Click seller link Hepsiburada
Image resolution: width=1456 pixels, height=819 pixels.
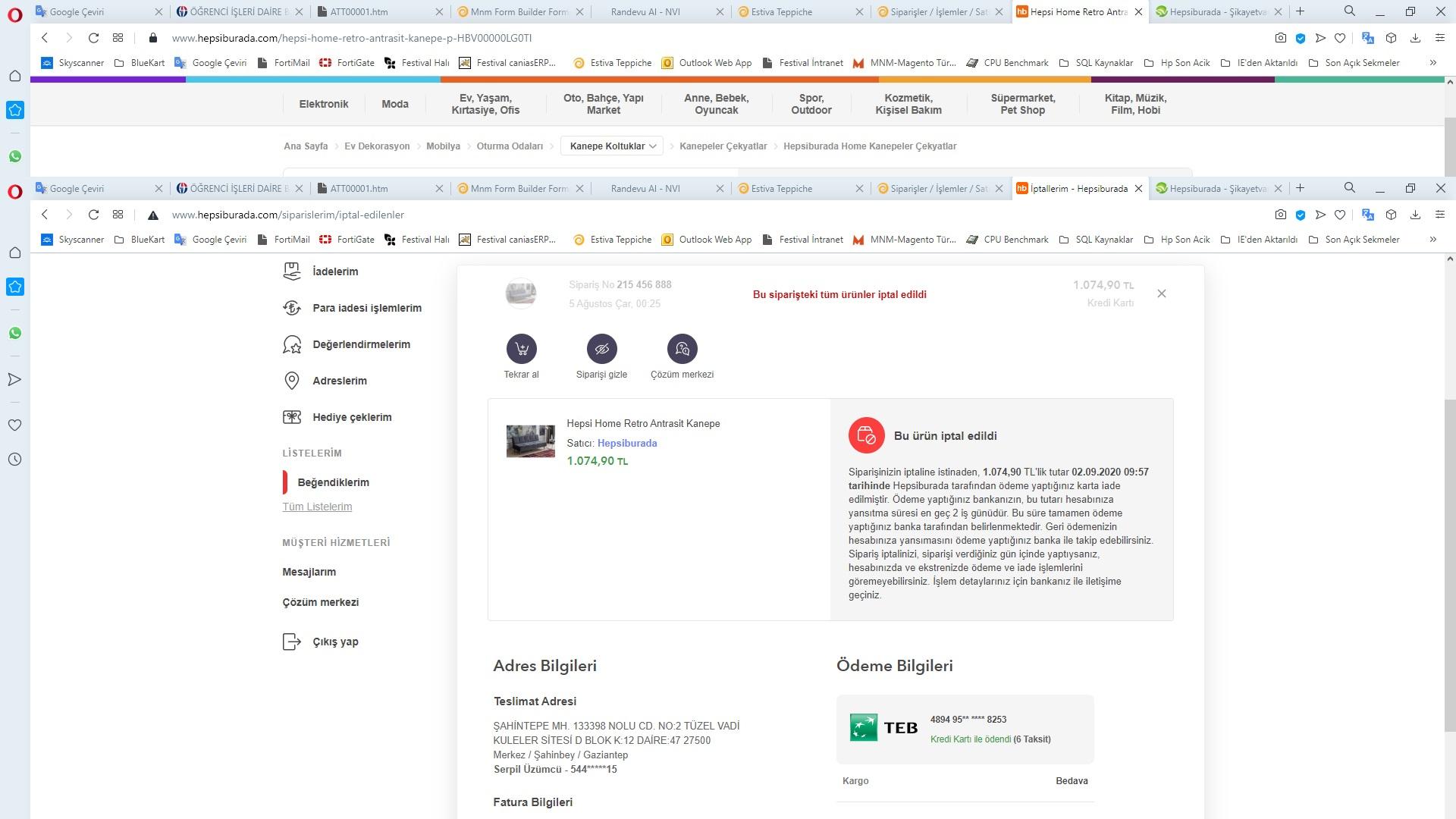627,443
